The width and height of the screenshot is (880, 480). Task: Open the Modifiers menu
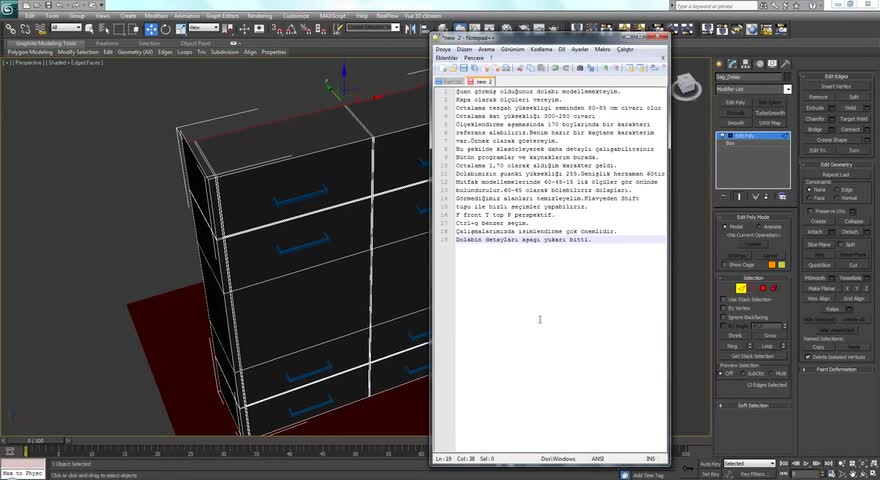point(156,16)
